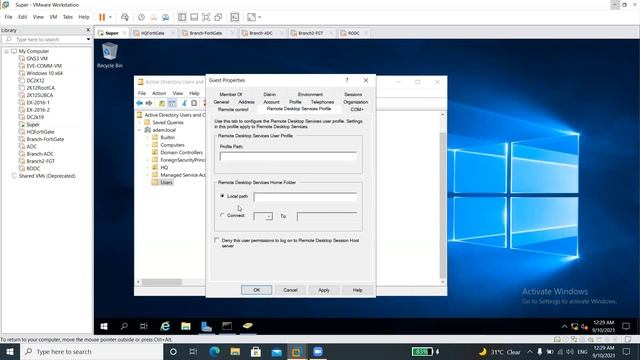Select the Domain Controllers tree item
640x360 pixels.
click(181, 152)
